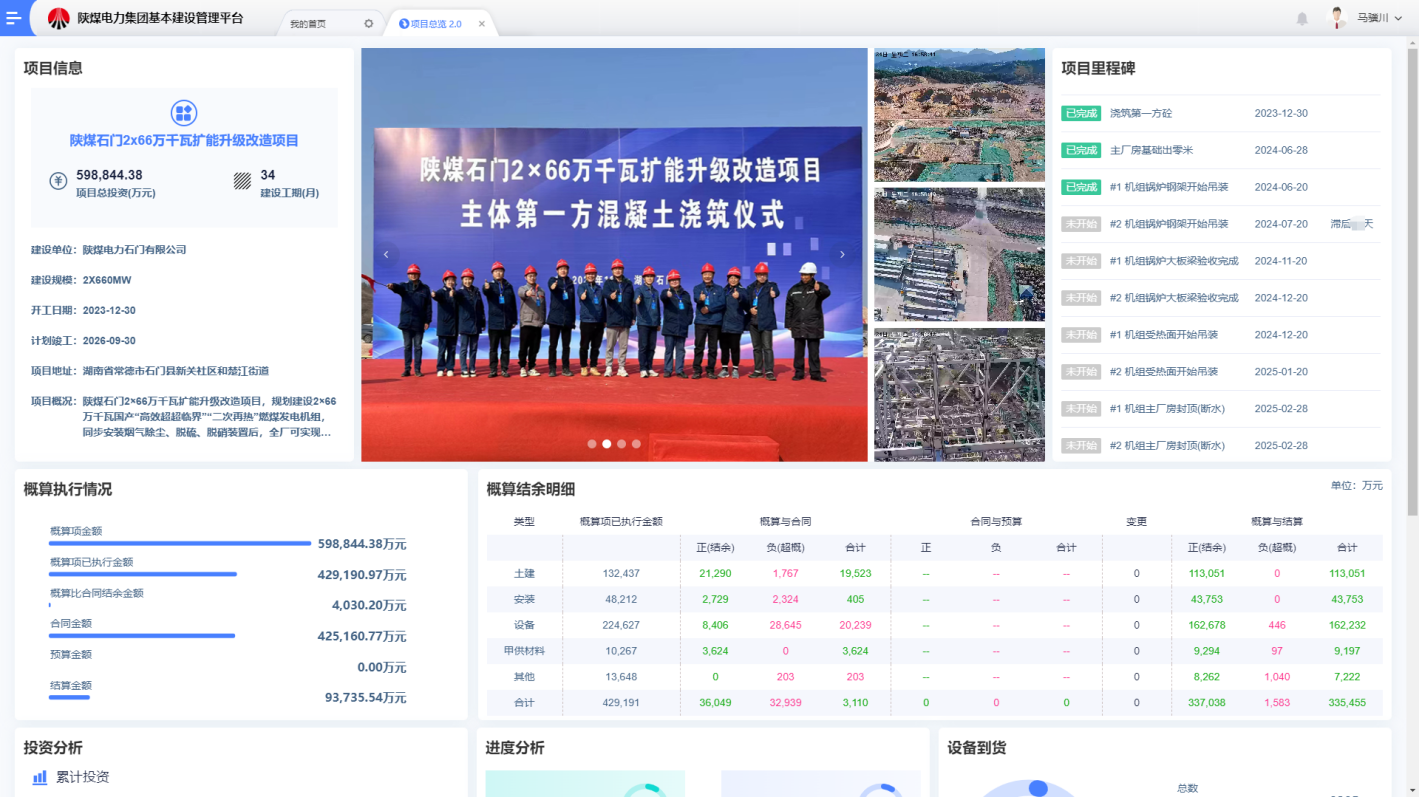The height and width of the screenshot is (797, 1419).
Task: Open the notification bell
Action: pyautogui.click(x=1302, y=18)
